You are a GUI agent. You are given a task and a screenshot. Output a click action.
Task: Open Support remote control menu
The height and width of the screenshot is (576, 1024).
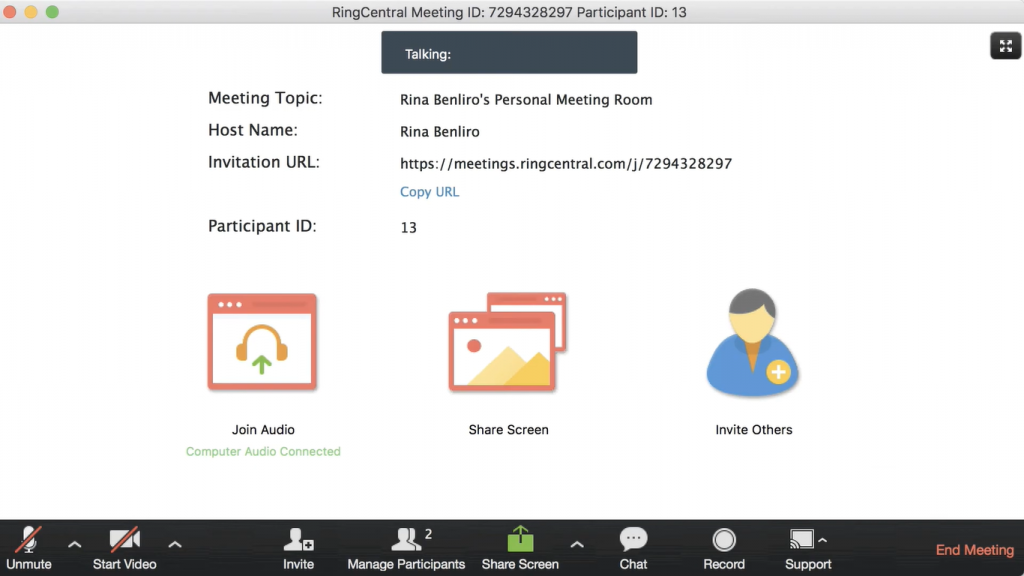(808, 549)
